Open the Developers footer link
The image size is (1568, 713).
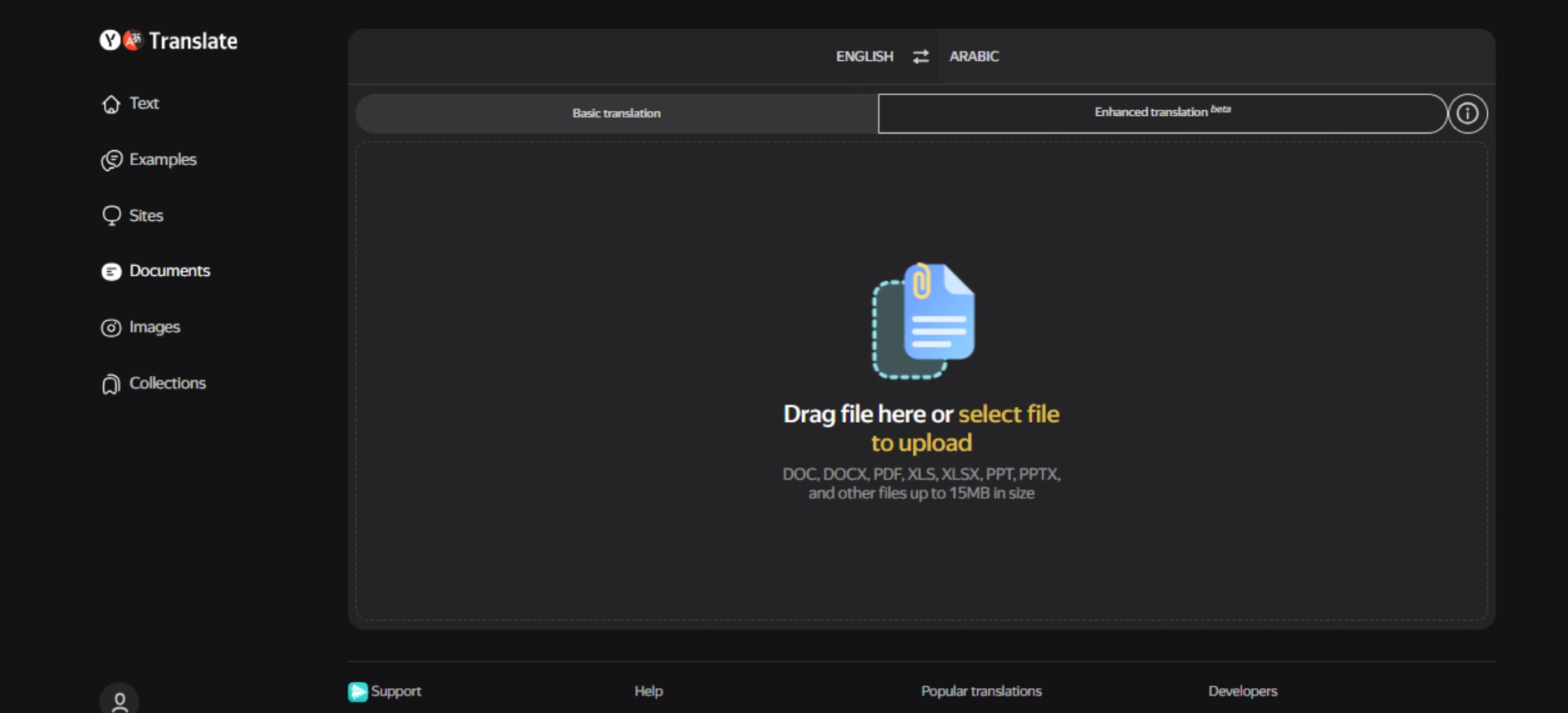click(1242, 691)
